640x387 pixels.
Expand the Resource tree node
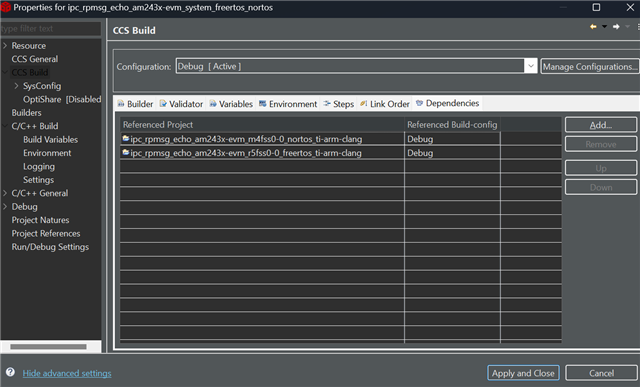click(x=5, y=45)
